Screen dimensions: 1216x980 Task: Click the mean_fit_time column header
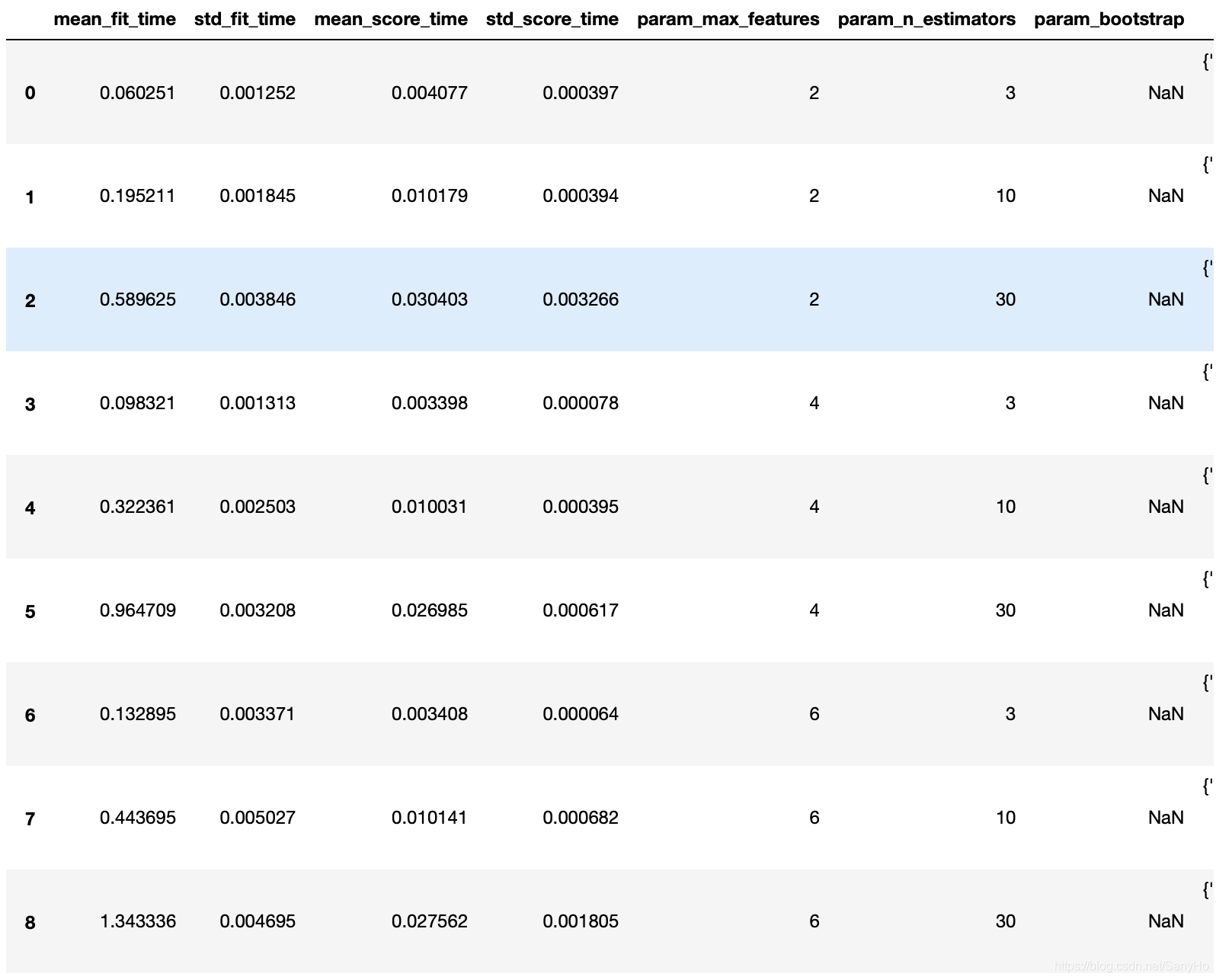[x=114, y=19]
